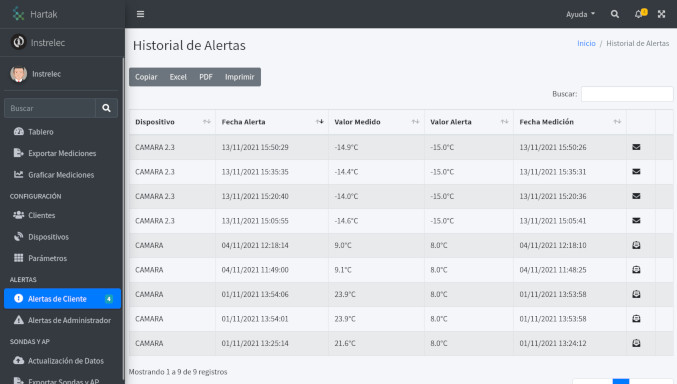Click envelope icon for 15:50:29 alert row
Viewport: 677px width, 384px height.
click(x=636, y=147)
